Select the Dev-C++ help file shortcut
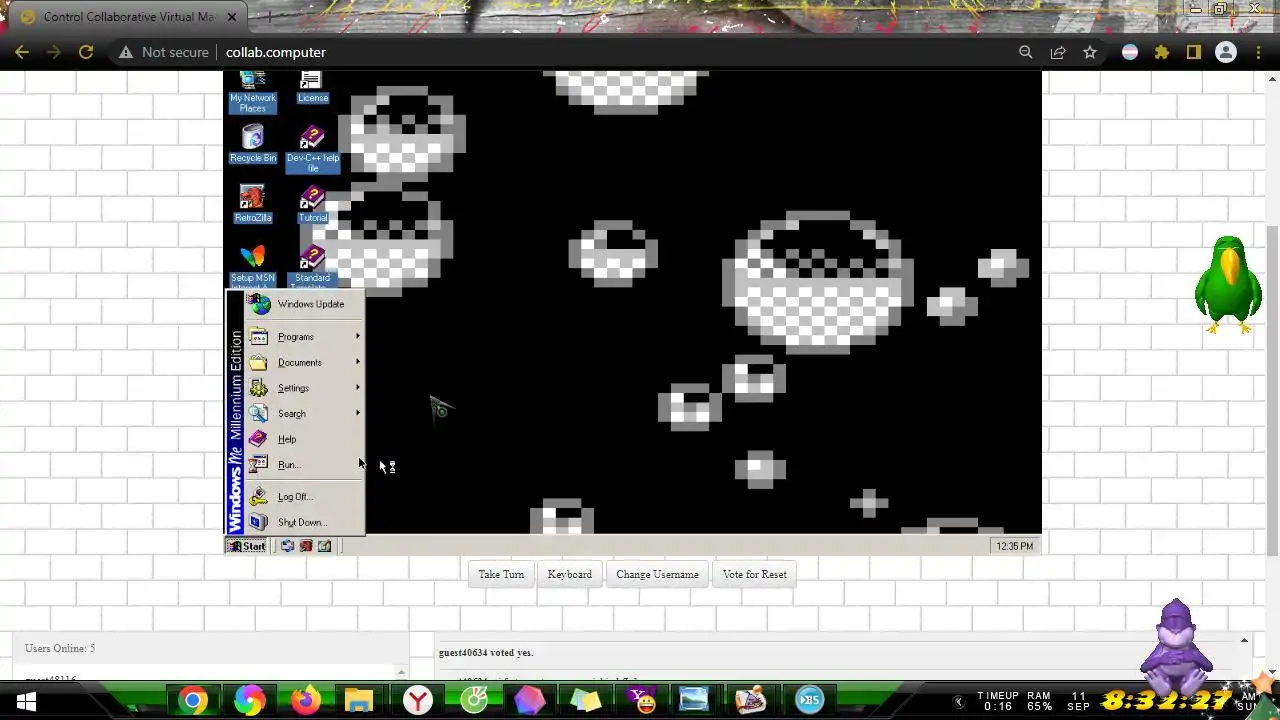 (312, 149)
